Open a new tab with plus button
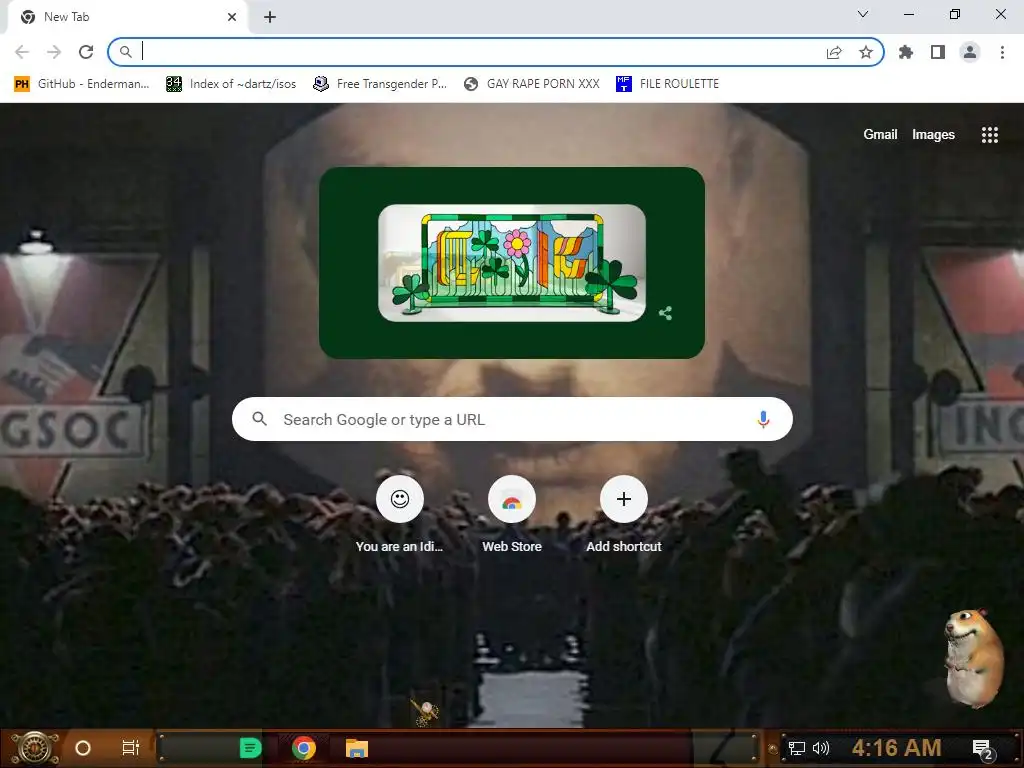Screen dimensions: 1024x768 point(270,17)
